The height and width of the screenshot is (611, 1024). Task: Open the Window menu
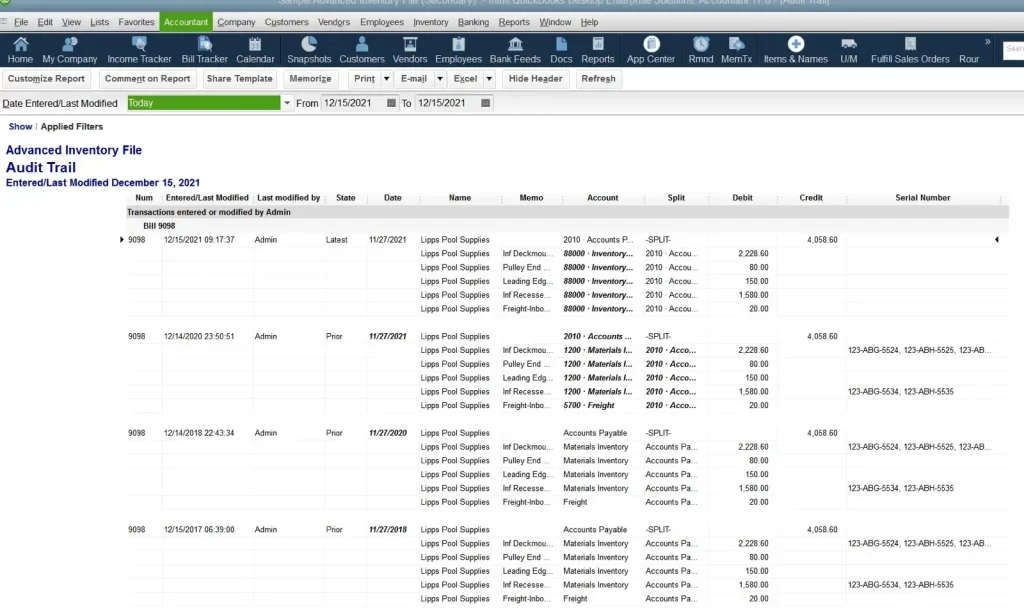(555, 22)
